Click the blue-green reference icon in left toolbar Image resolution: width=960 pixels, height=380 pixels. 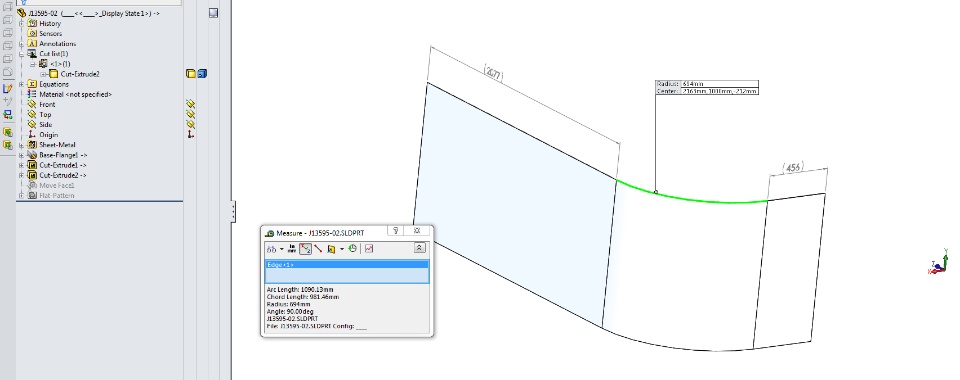(7, 114)
